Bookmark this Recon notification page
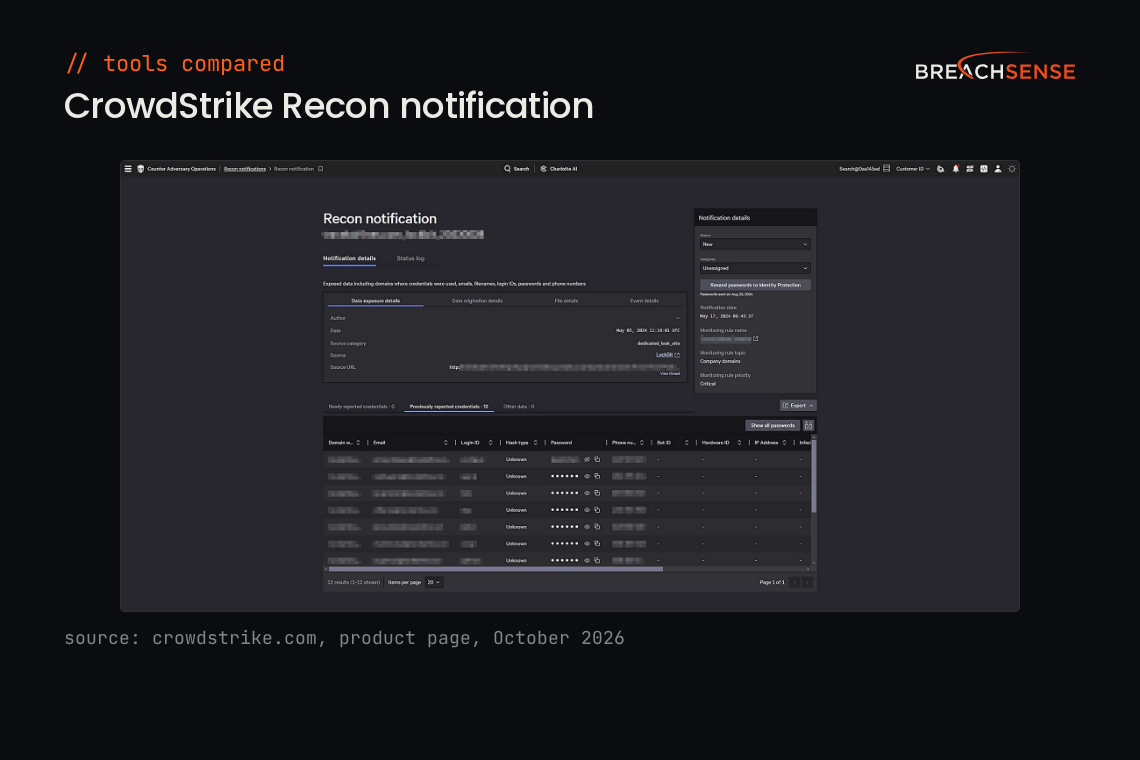 pyautogui.click(x=321, y=169)
